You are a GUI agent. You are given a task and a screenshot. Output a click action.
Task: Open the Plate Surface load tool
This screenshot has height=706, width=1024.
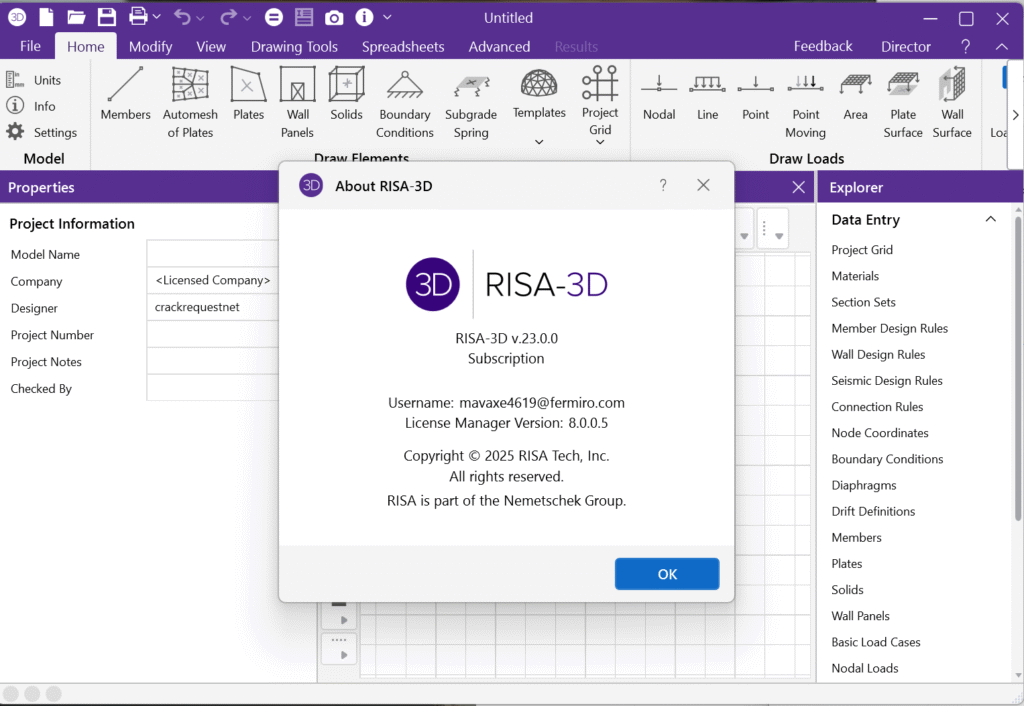click(903, 103)
